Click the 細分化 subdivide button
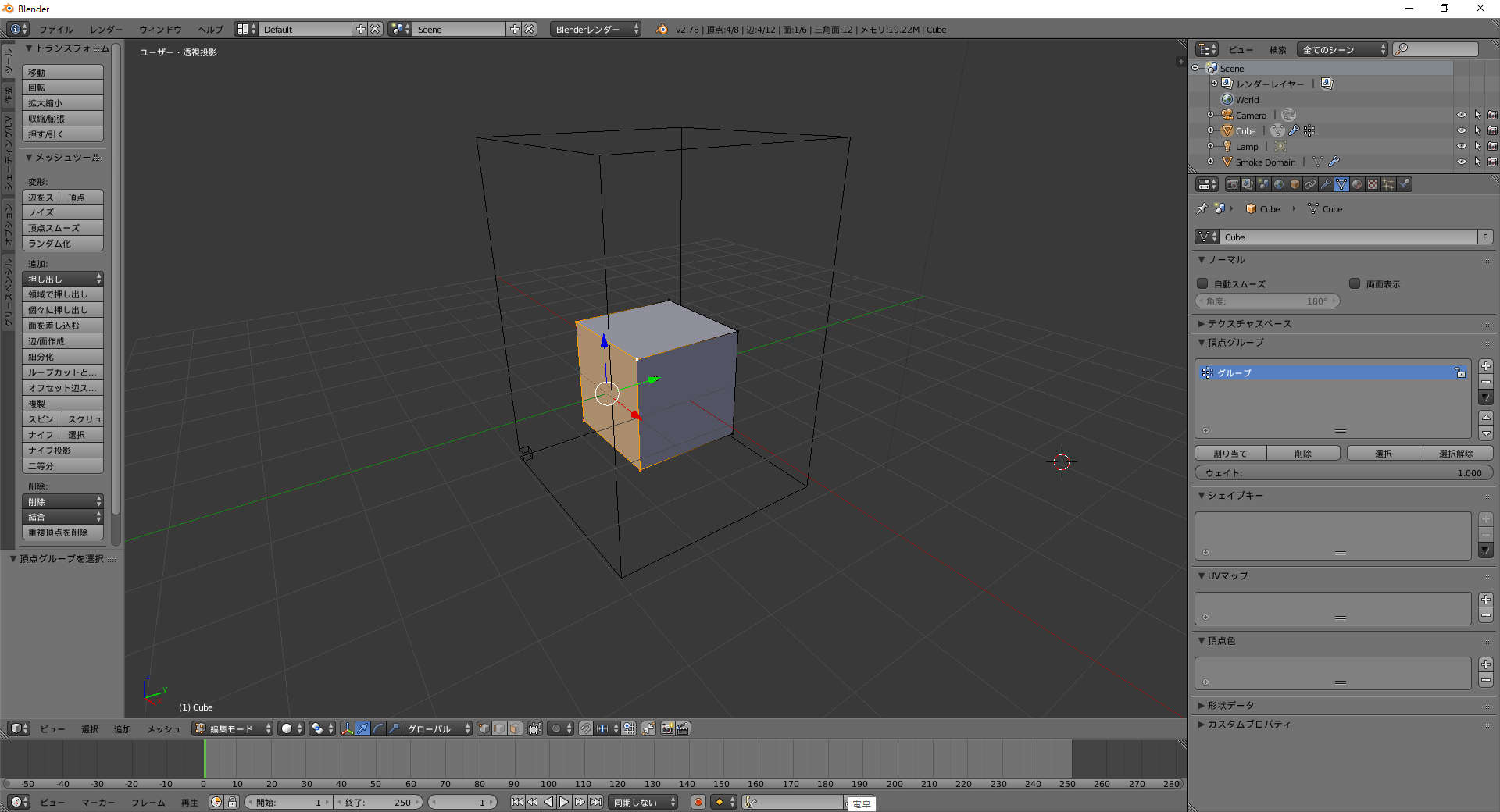The width and height of the screenshot is (1500, 812). tap(62, 357)
